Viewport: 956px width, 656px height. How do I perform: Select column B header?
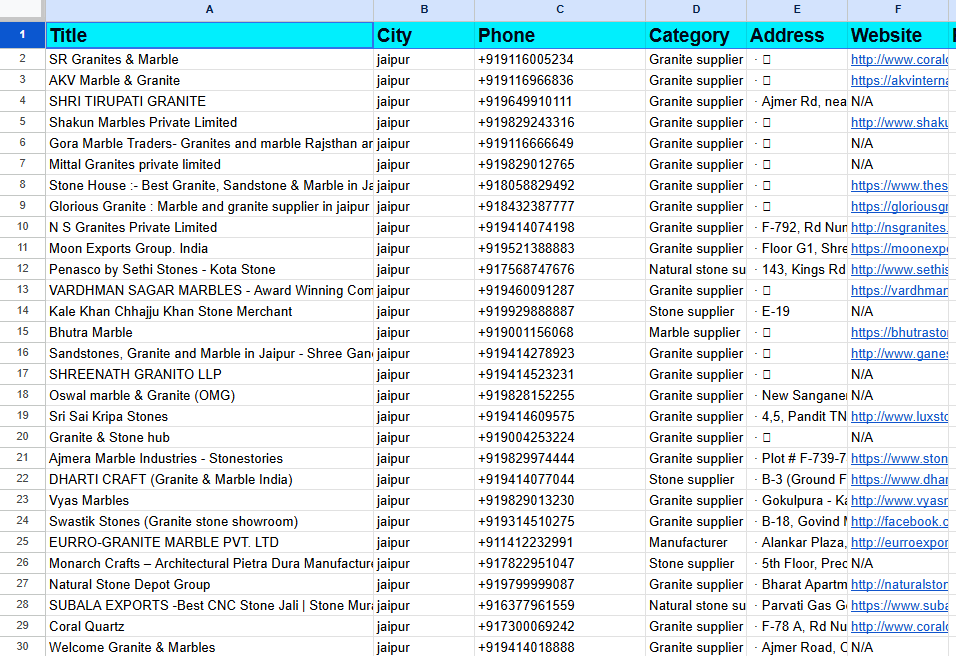[424, 10]
